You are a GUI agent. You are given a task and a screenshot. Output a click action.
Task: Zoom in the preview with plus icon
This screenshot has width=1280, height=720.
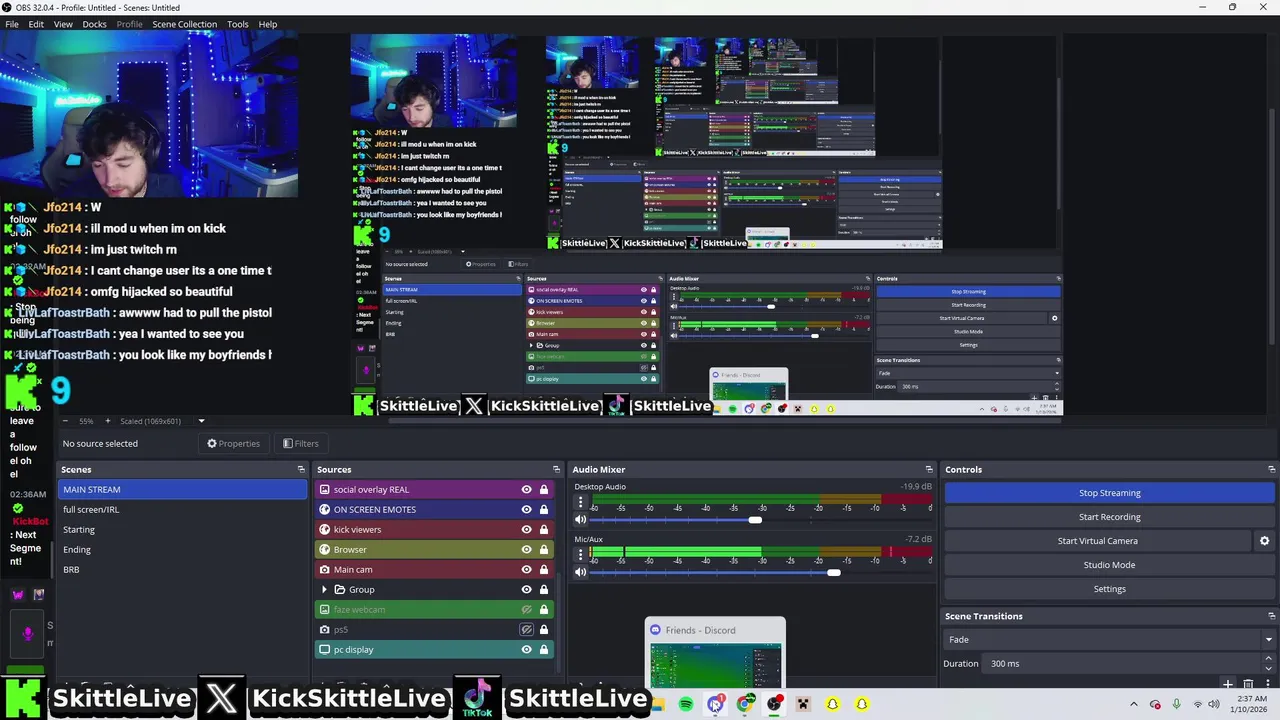pyautogui.click(x=110, y=421)
